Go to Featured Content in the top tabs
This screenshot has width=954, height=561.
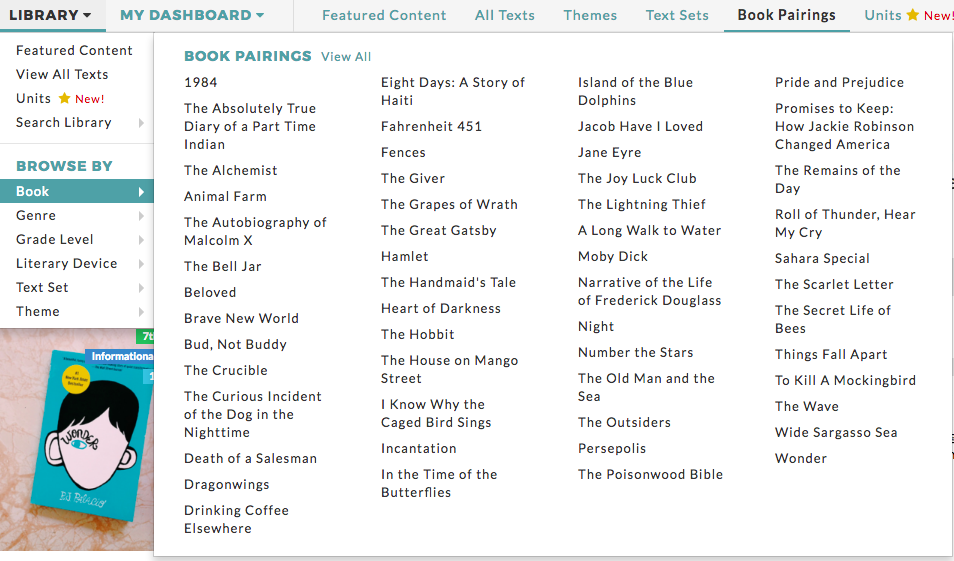click(384, 15)
